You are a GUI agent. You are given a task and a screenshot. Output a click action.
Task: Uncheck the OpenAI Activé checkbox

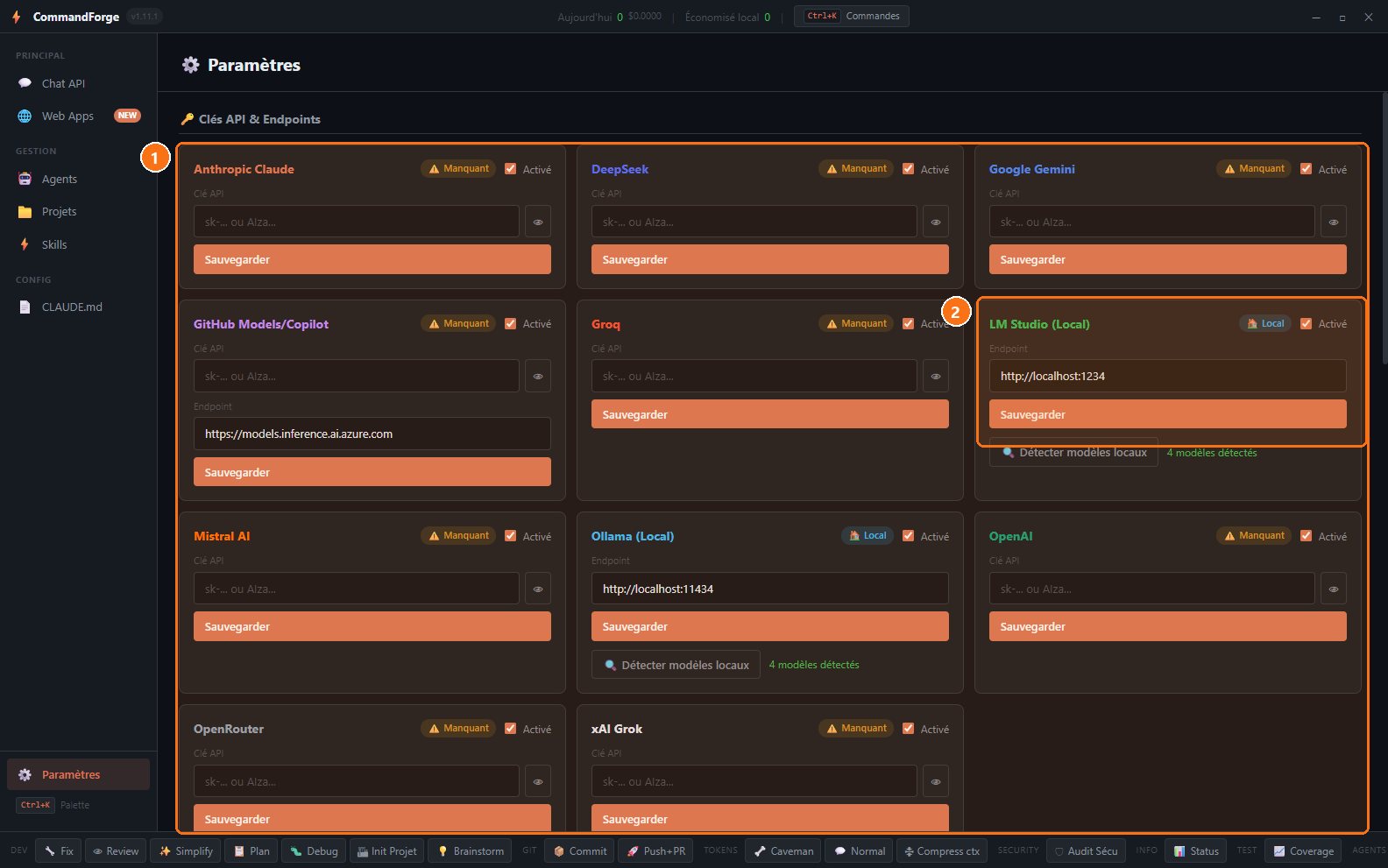coord(1307,536)
